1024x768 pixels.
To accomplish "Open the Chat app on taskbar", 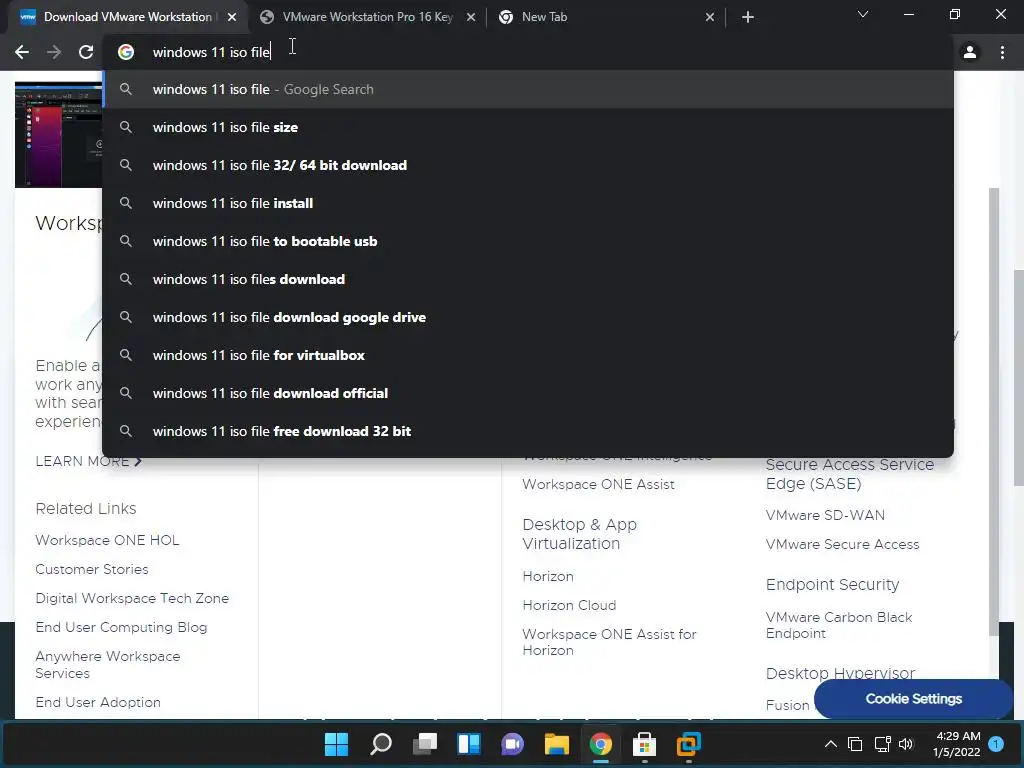I will pyautogui.click(x=513, y=744).
